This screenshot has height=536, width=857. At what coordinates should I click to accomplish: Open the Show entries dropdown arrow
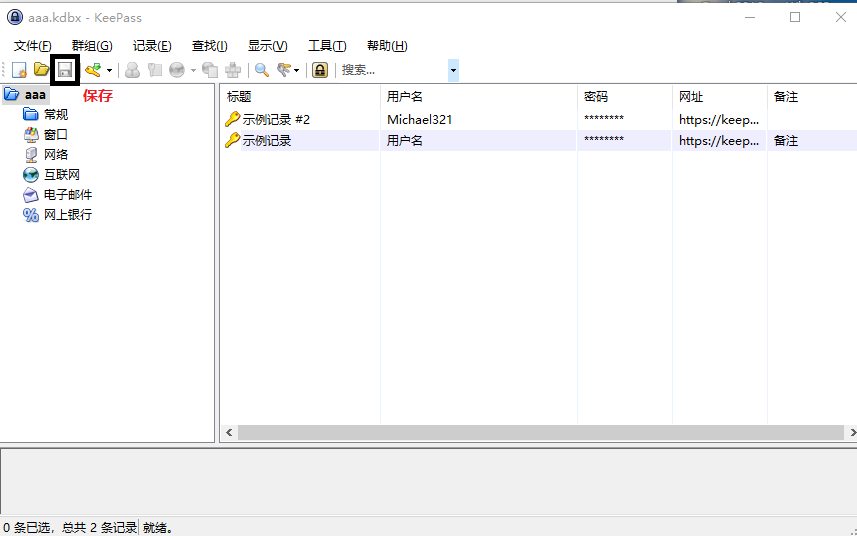coord(297,70)
